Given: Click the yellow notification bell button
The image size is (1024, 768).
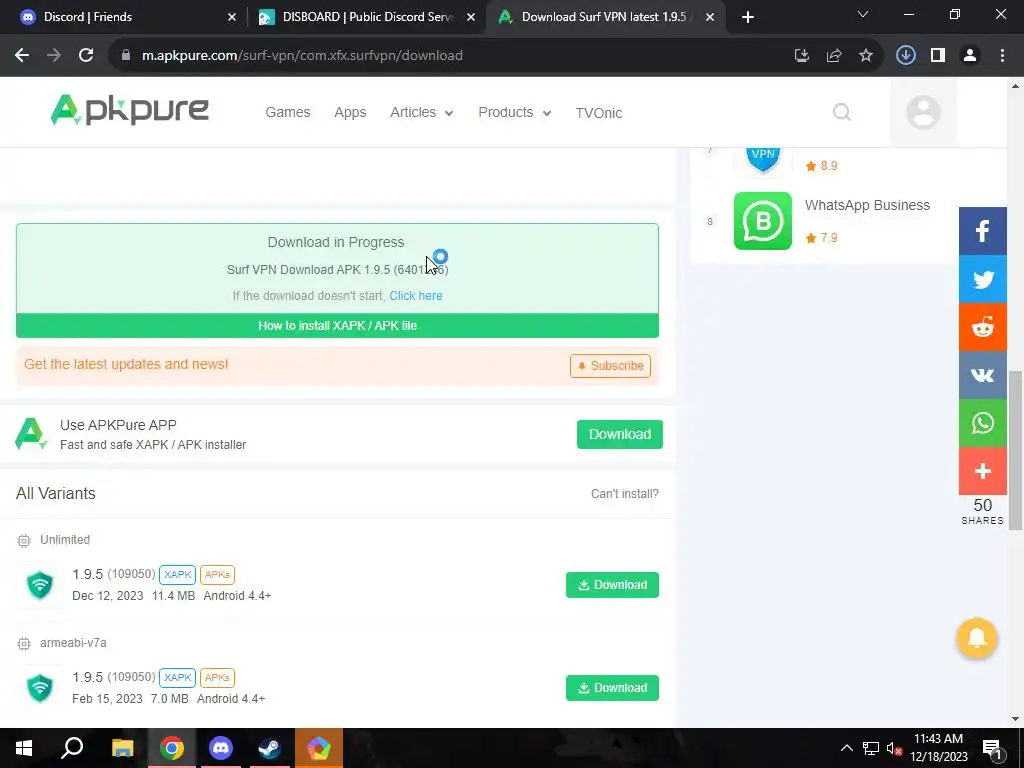Looking at the screenshot, I should 976,637.
